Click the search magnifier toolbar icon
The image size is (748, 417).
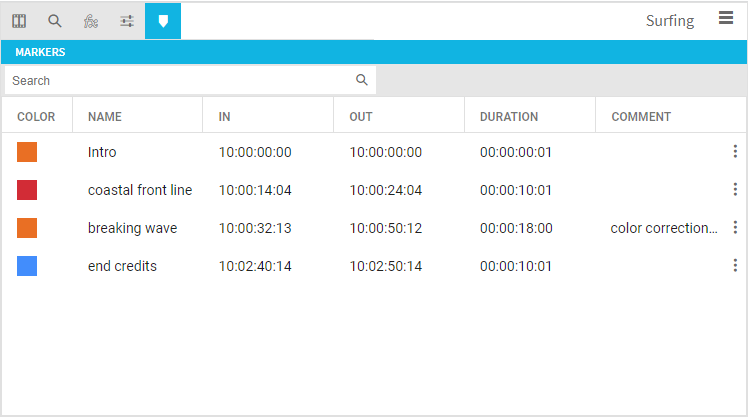tap(55, 21)
